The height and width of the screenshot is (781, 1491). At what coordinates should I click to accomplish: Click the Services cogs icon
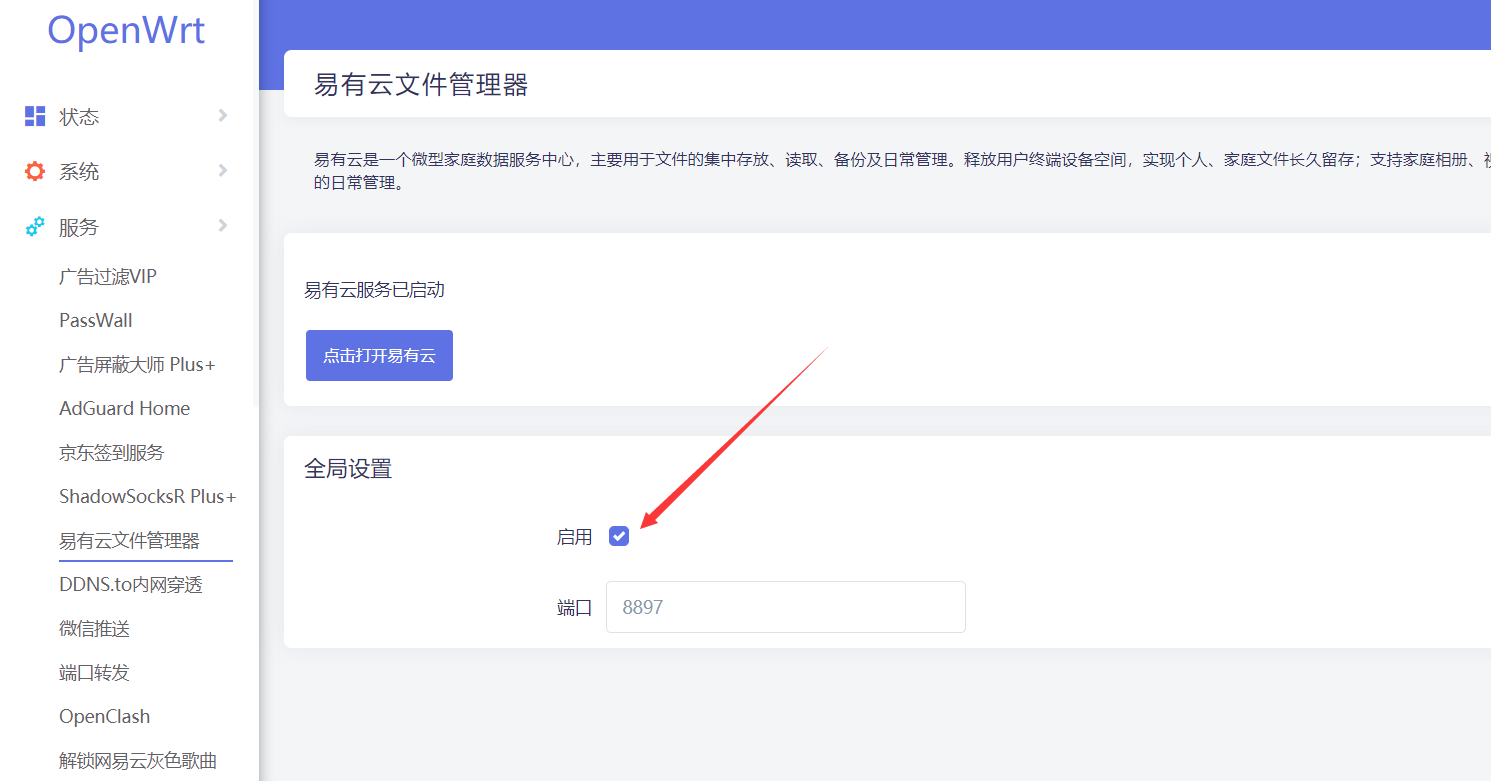35,227
